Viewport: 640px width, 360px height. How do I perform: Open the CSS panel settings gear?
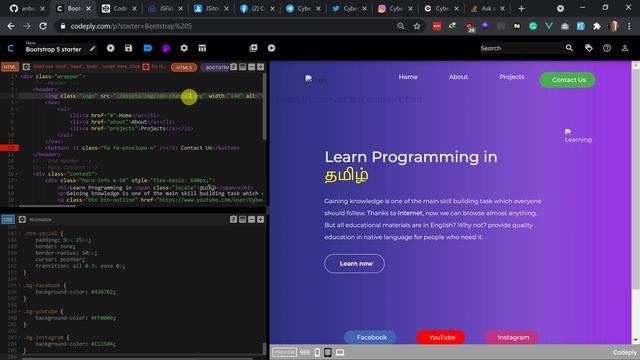[x=22, y=220]
